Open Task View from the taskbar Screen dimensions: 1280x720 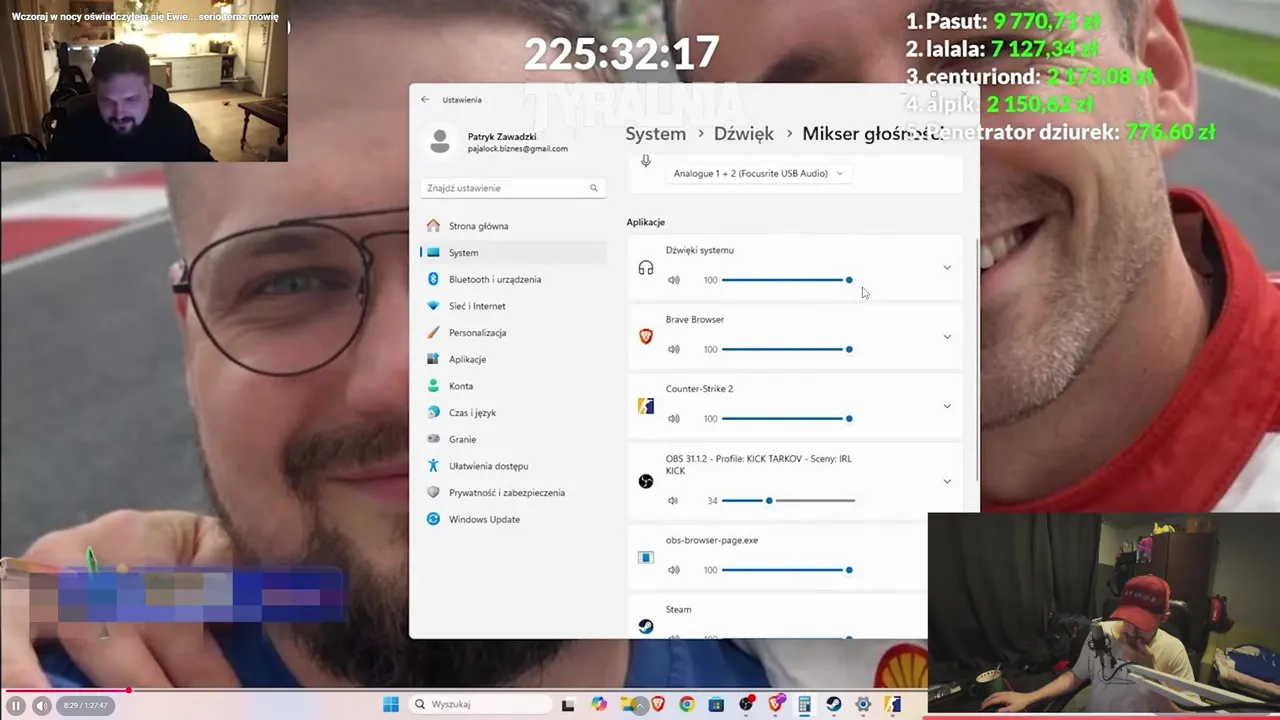[568, 704]
